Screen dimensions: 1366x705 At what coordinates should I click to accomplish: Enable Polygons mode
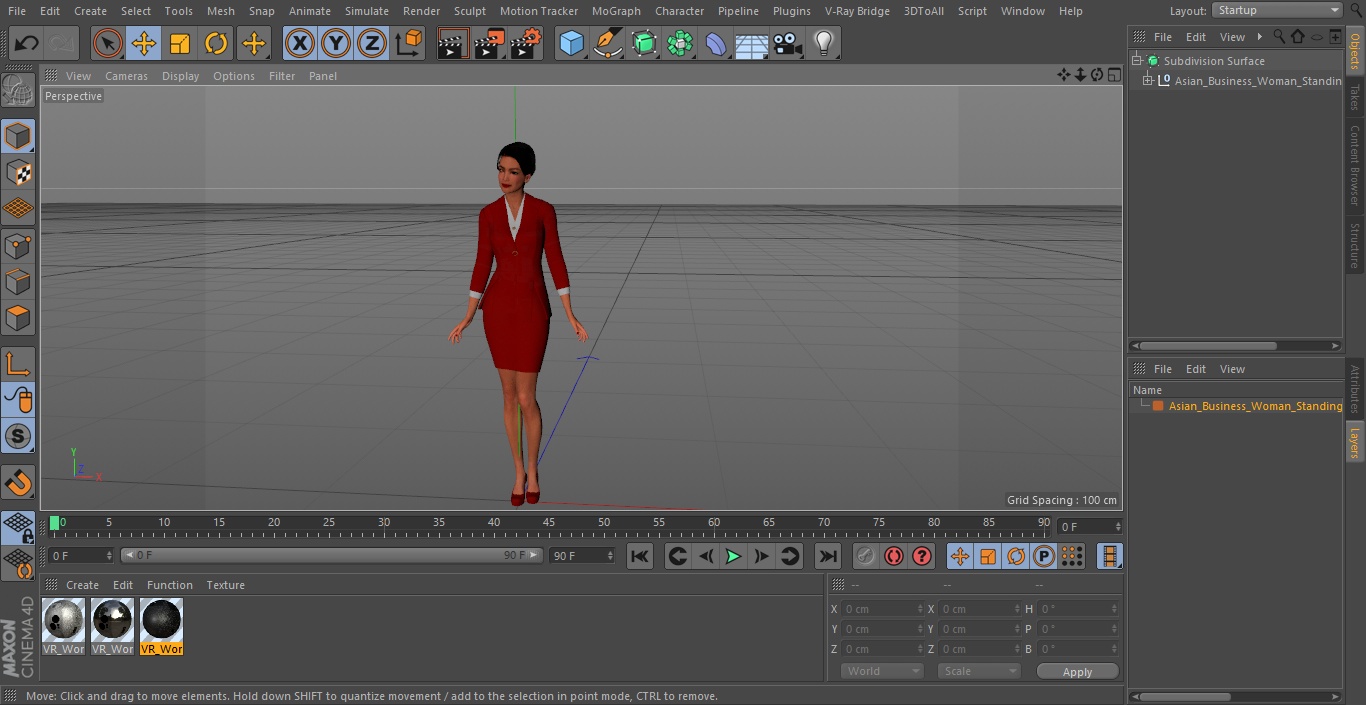[18, 318]
